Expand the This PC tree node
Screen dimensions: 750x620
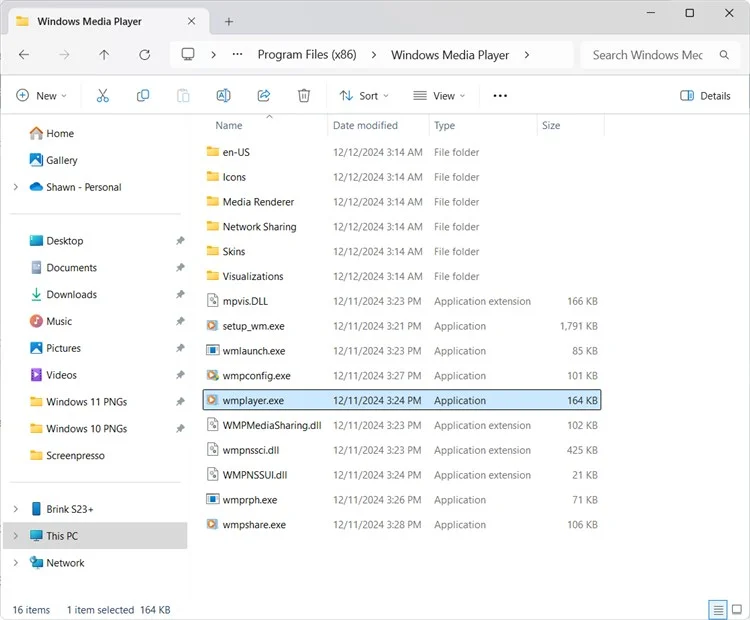coord(16,535)
